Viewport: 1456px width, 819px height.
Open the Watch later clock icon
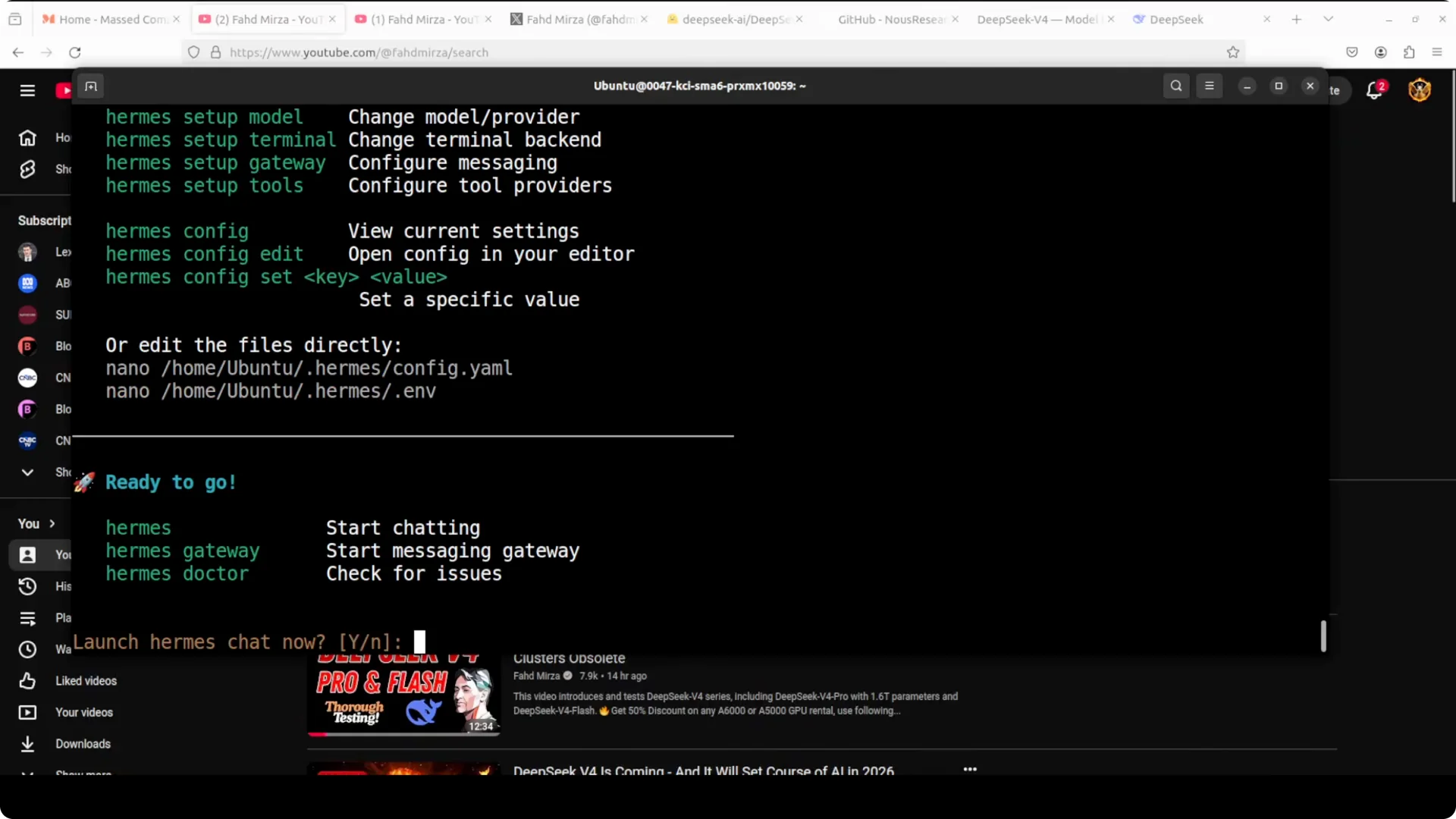point(27,650)
